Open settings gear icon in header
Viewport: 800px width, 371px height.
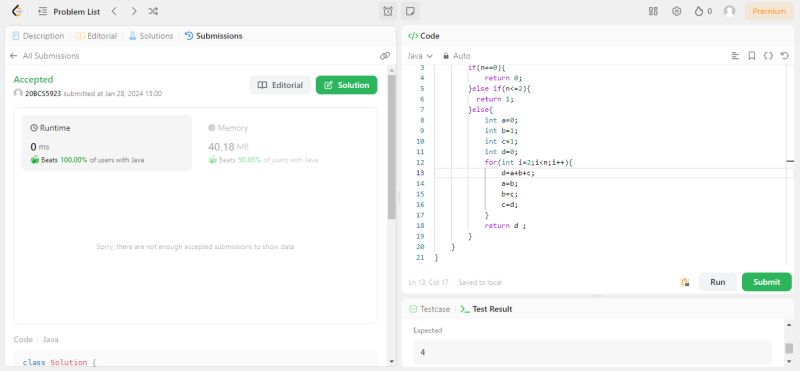tap(677, 11)
